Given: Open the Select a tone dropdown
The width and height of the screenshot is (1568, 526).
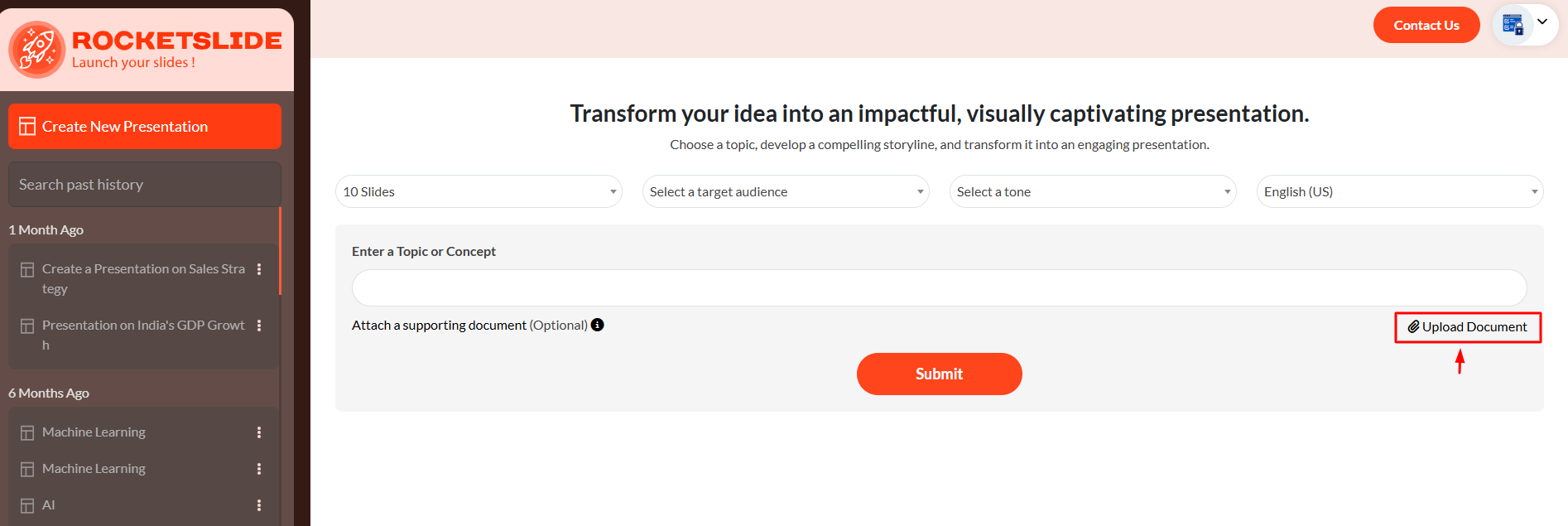Looking at the screenshot, I should point(1093,191).
